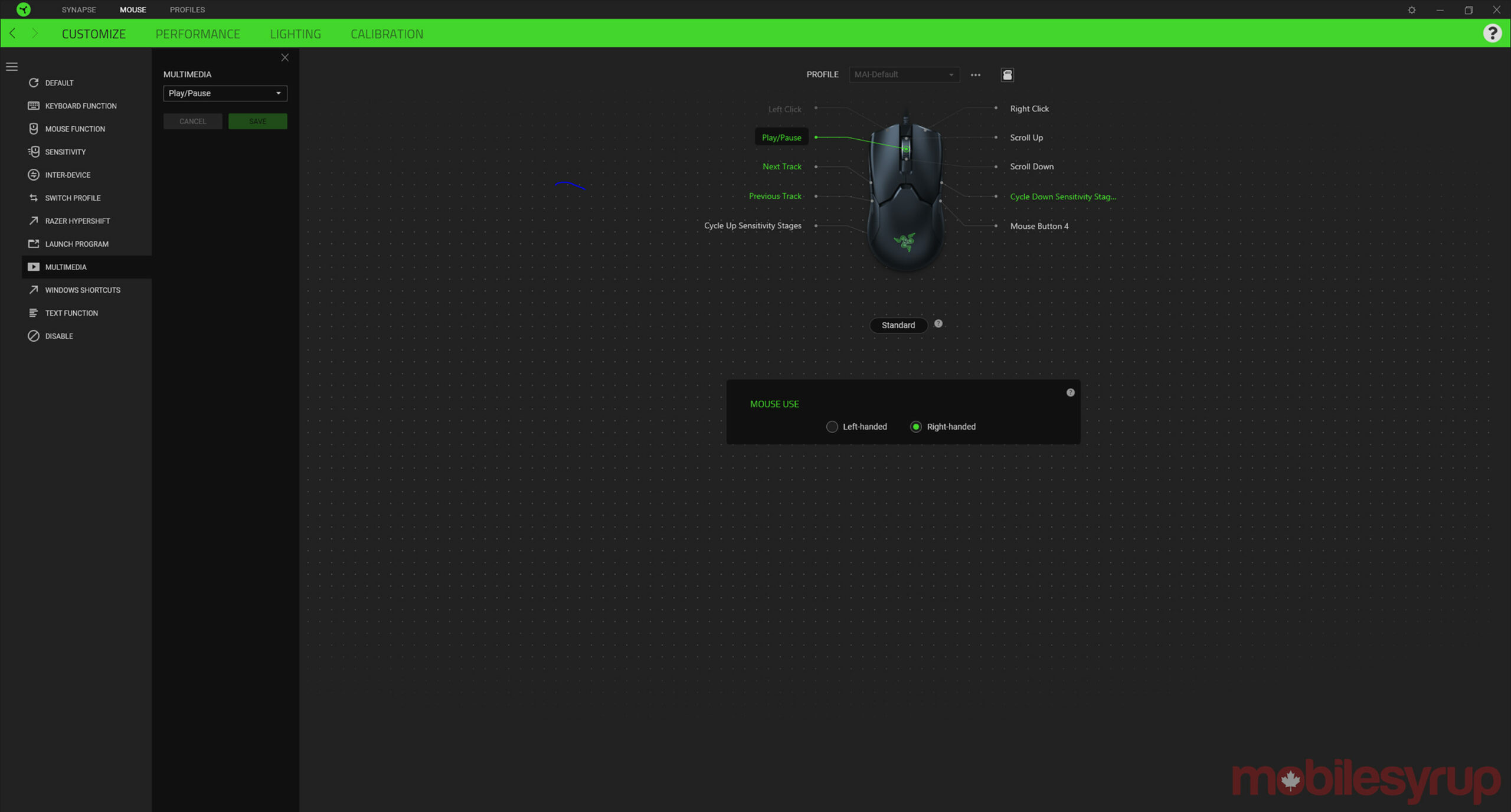The width and height of the screenshot is (1511, 812).
Task: Click the Calibration tab
Action: (387, 33)
